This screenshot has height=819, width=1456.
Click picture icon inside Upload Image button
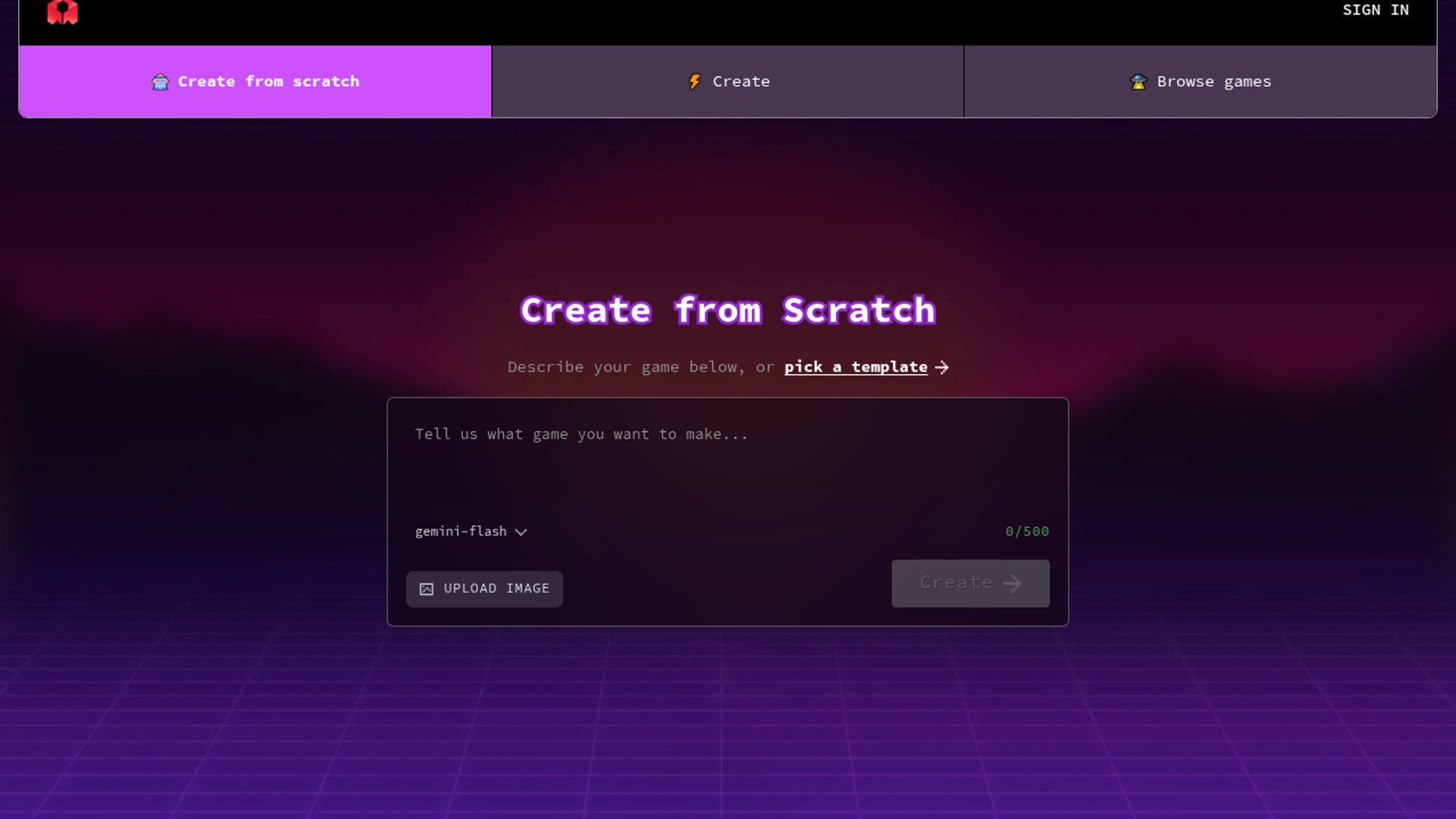427,589
